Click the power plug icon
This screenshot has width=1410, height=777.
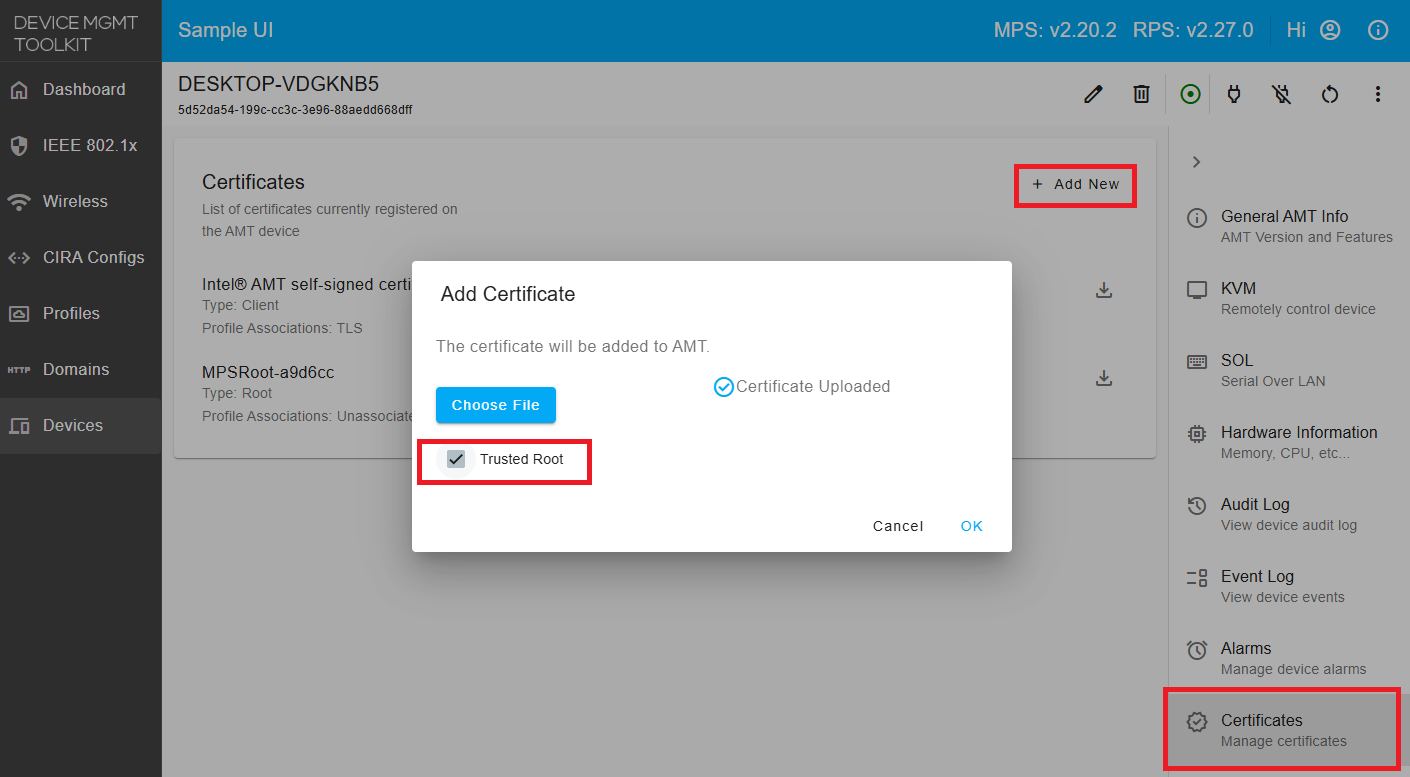coord(1234,94)
